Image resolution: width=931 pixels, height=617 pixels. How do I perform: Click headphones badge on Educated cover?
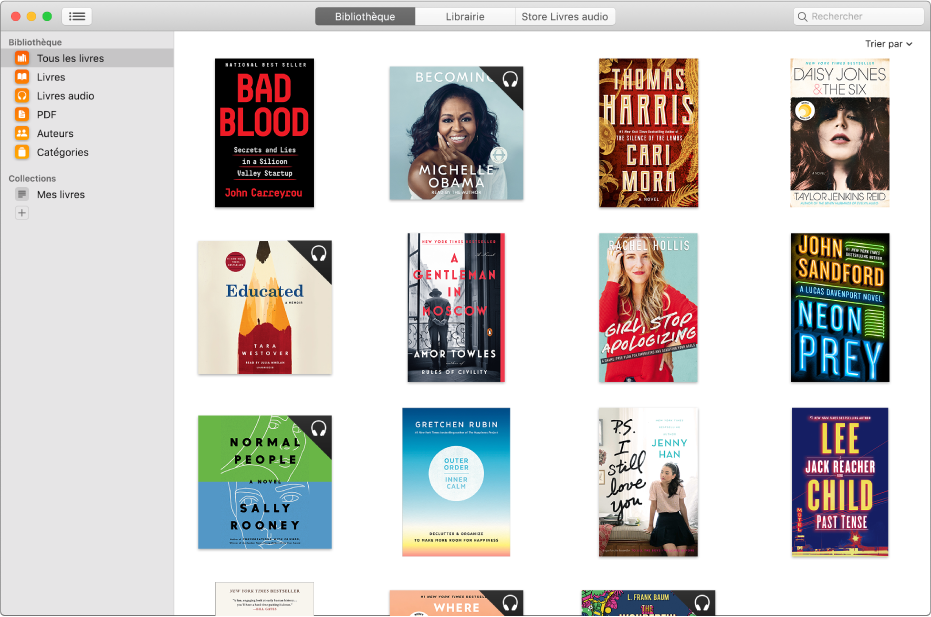[319, 254]
